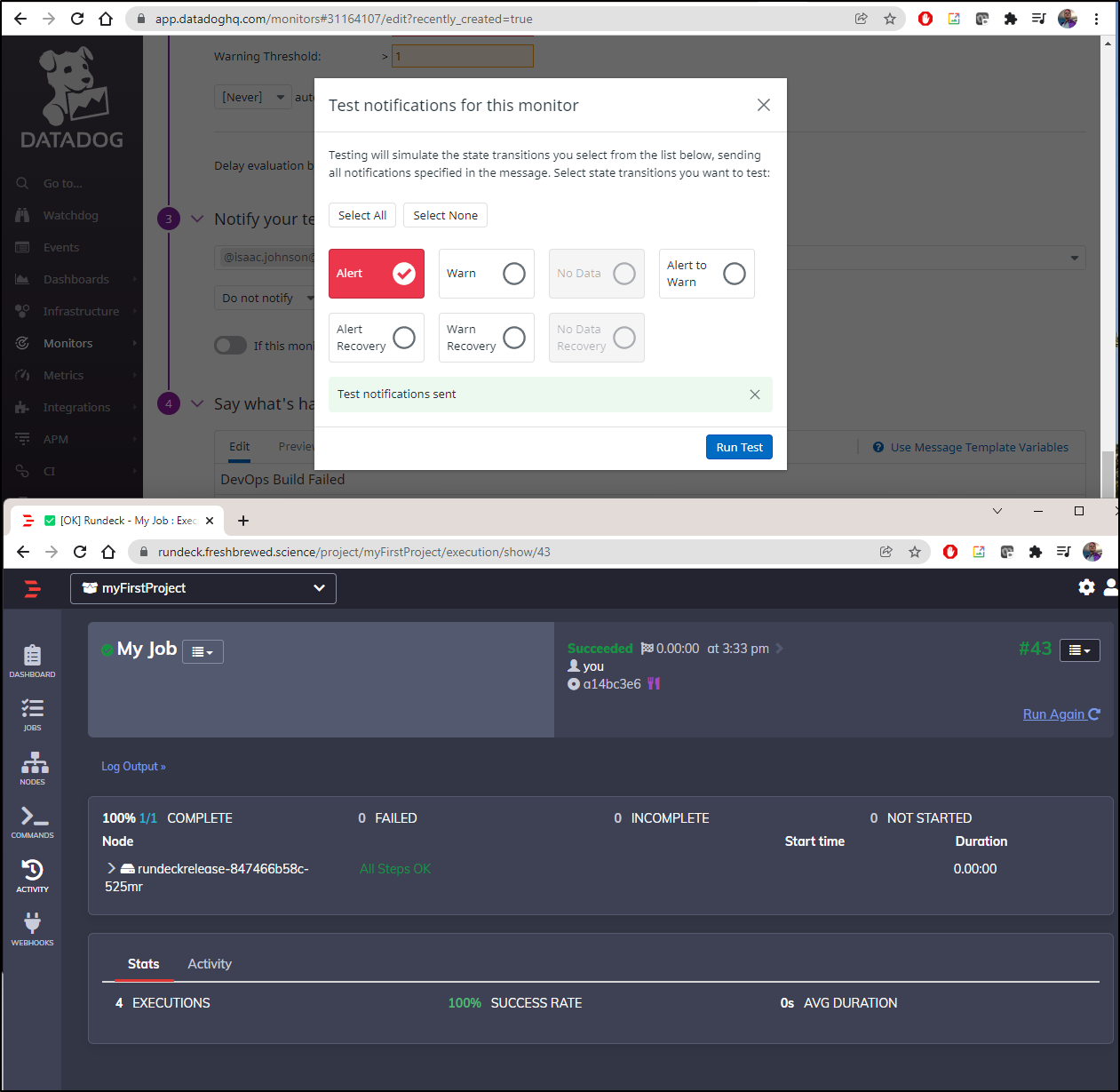This screenshot has height=1092, width=1120.
Task: Click the Run Again link
Action: click(1061, 714)
